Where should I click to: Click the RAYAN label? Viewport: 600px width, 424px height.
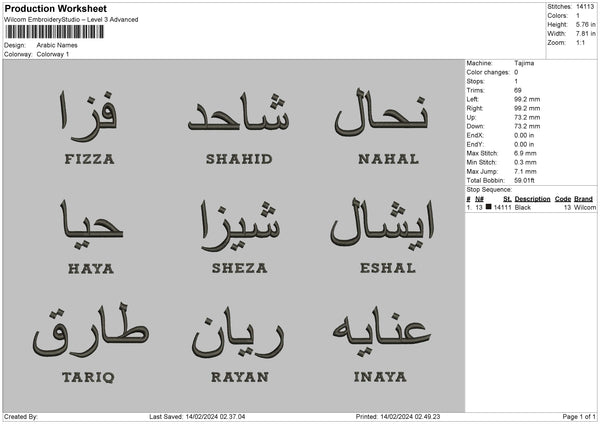[x=240, y=377]
